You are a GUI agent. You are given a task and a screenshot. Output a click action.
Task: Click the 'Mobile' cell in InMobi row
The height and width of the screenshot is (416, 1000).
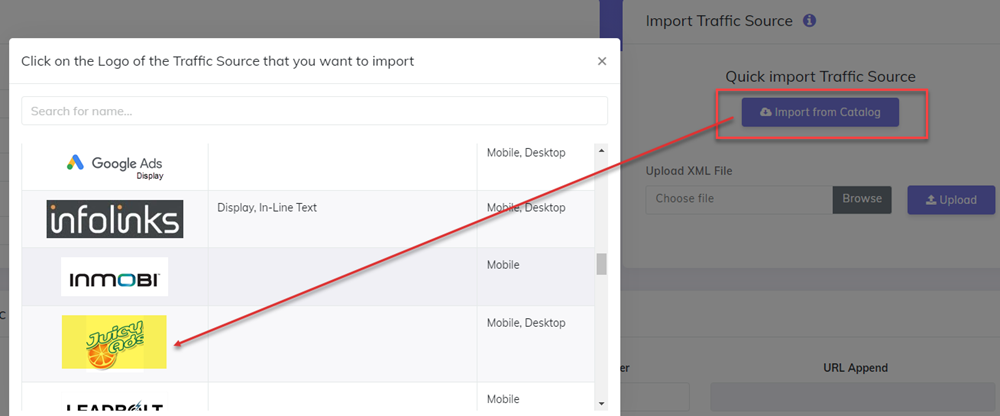(x=503, y=265)
